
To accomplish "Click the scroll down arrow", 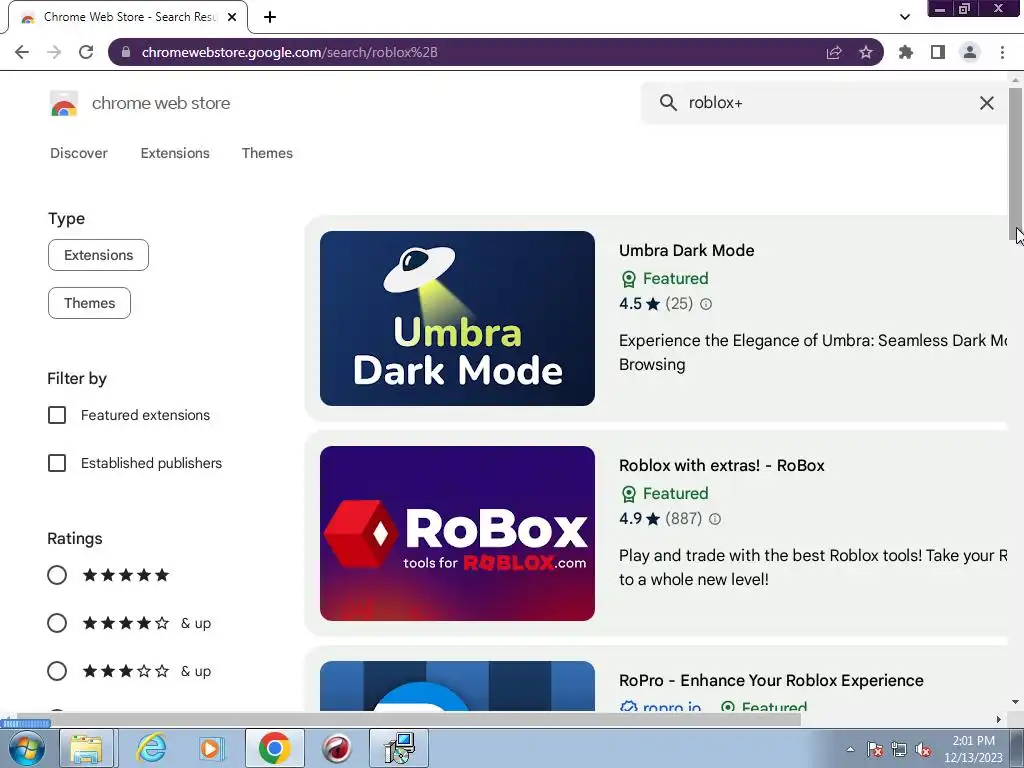I will [1015, 702].
